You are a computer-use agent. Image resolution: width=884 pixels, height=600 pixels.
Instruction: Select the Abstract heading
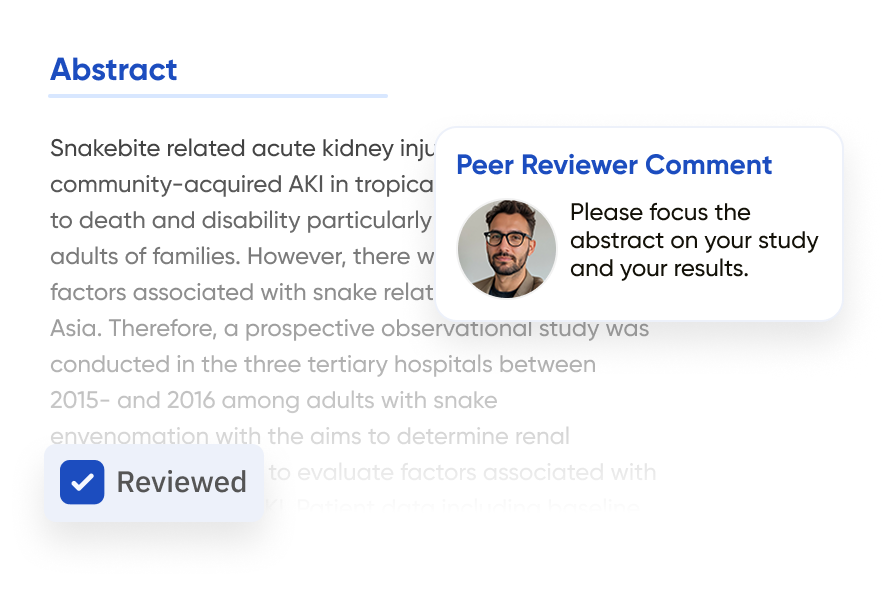[x=113, y=69]
